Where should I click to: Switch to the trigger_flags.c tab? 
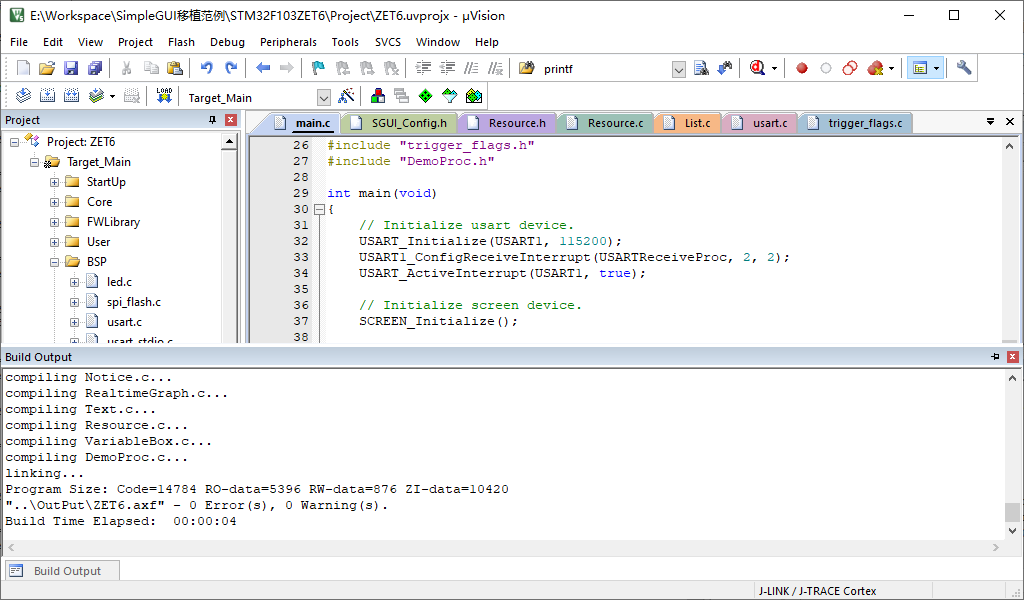click(x=856, y=123)
